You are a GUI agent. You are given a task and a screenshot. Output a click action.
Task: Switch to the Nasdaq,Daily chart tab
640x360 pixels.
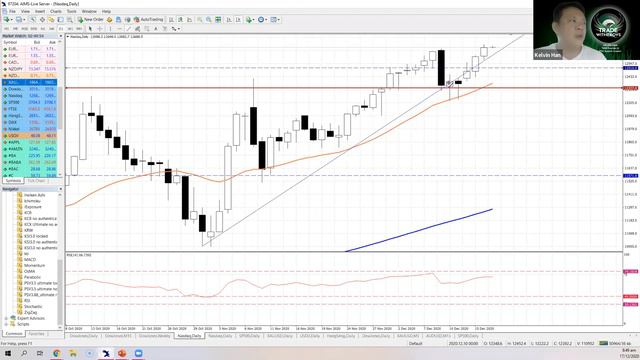tap(190, 336)
